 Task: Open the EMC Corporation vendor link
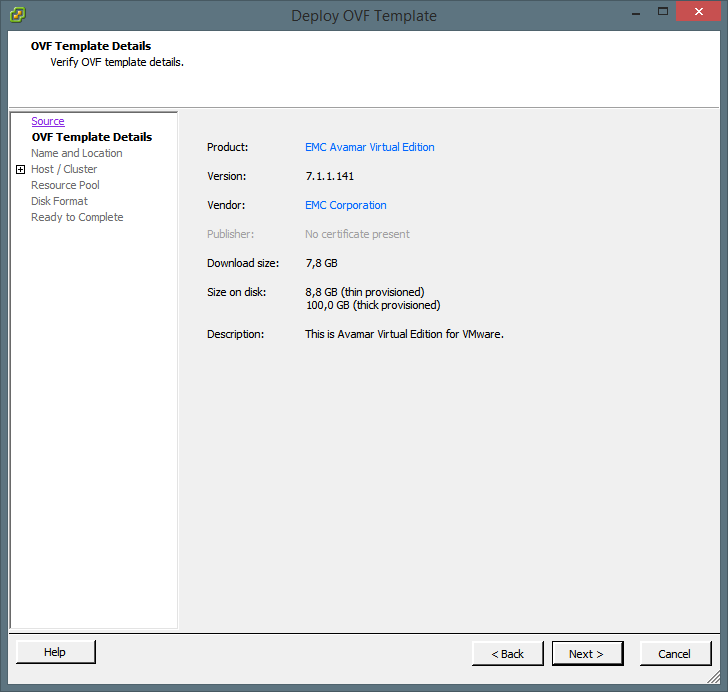click(x=345, y=205)
